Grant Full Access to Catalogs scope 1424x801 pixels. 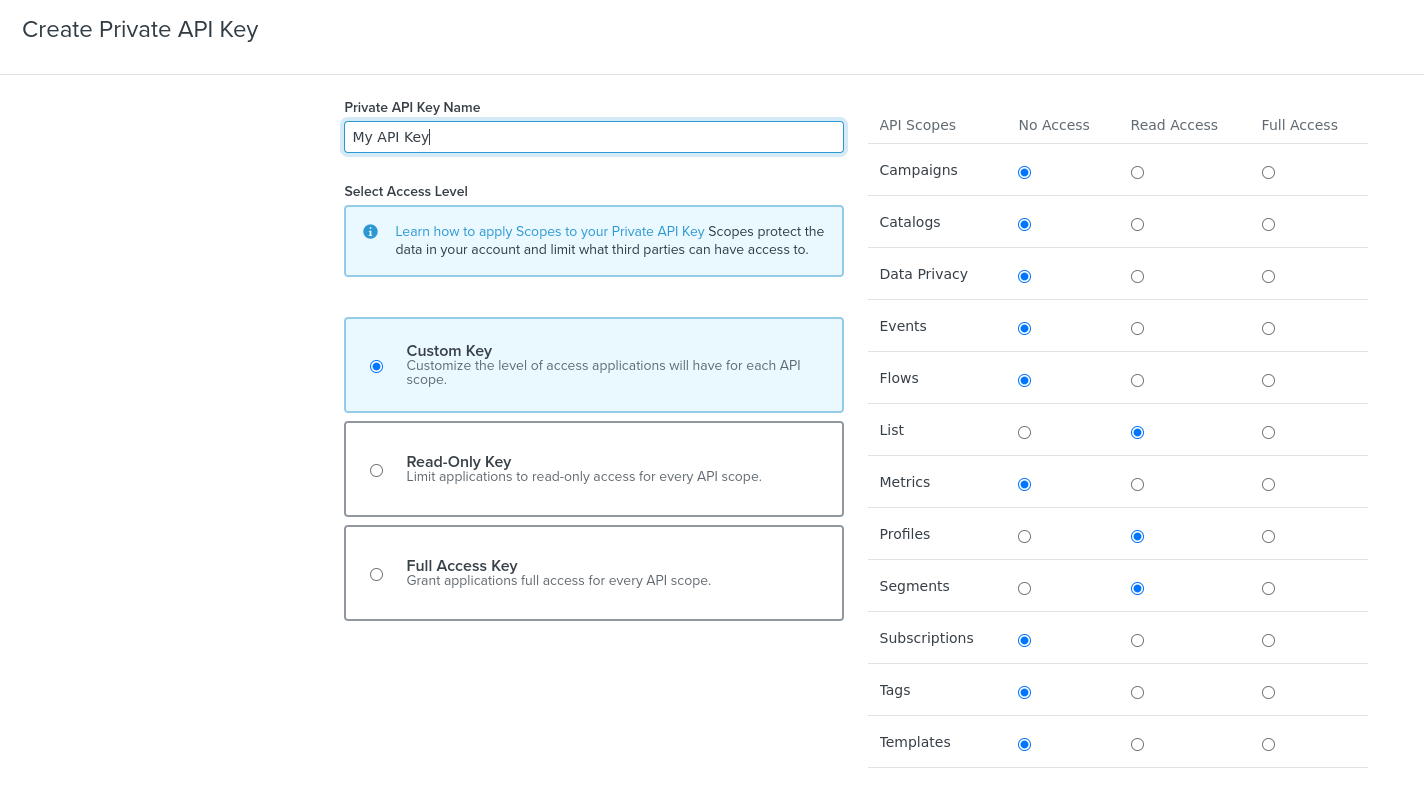coord(1268,224)
